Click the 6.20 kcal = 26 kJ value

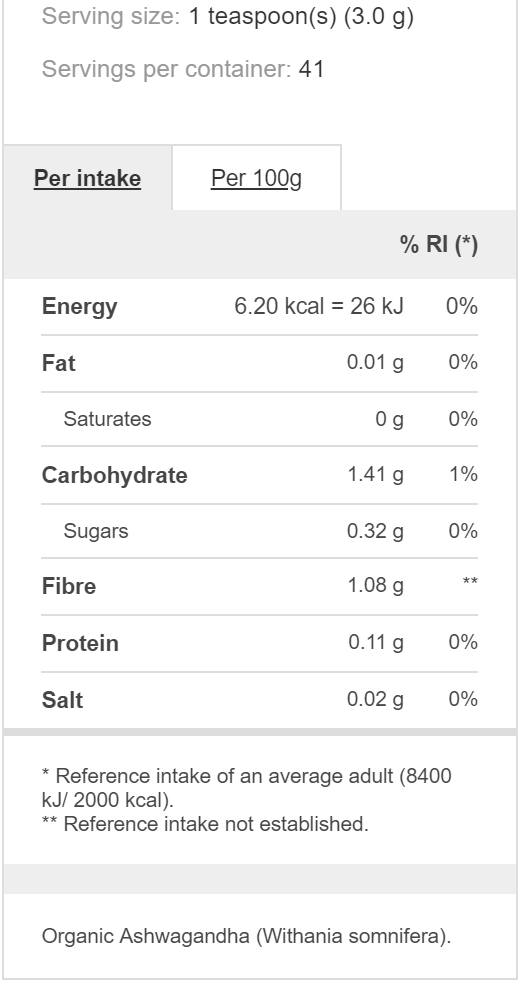click(319, 307)
